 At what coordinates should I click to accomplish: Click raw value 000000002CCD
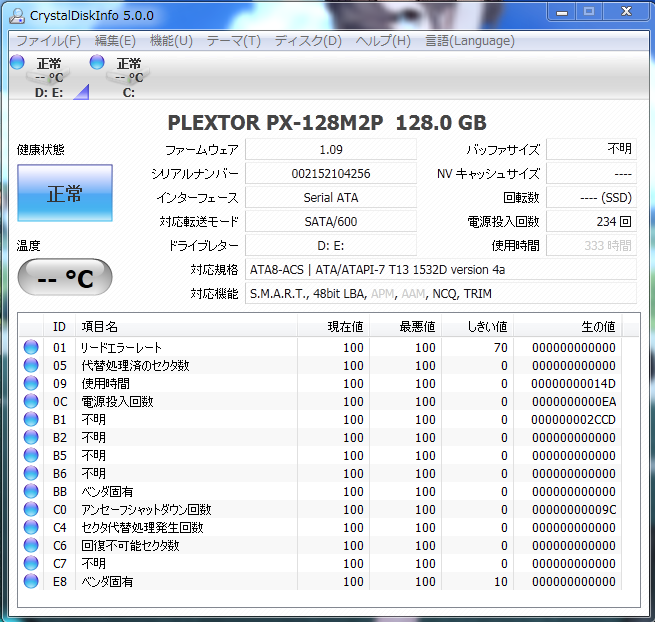point(573,419)
